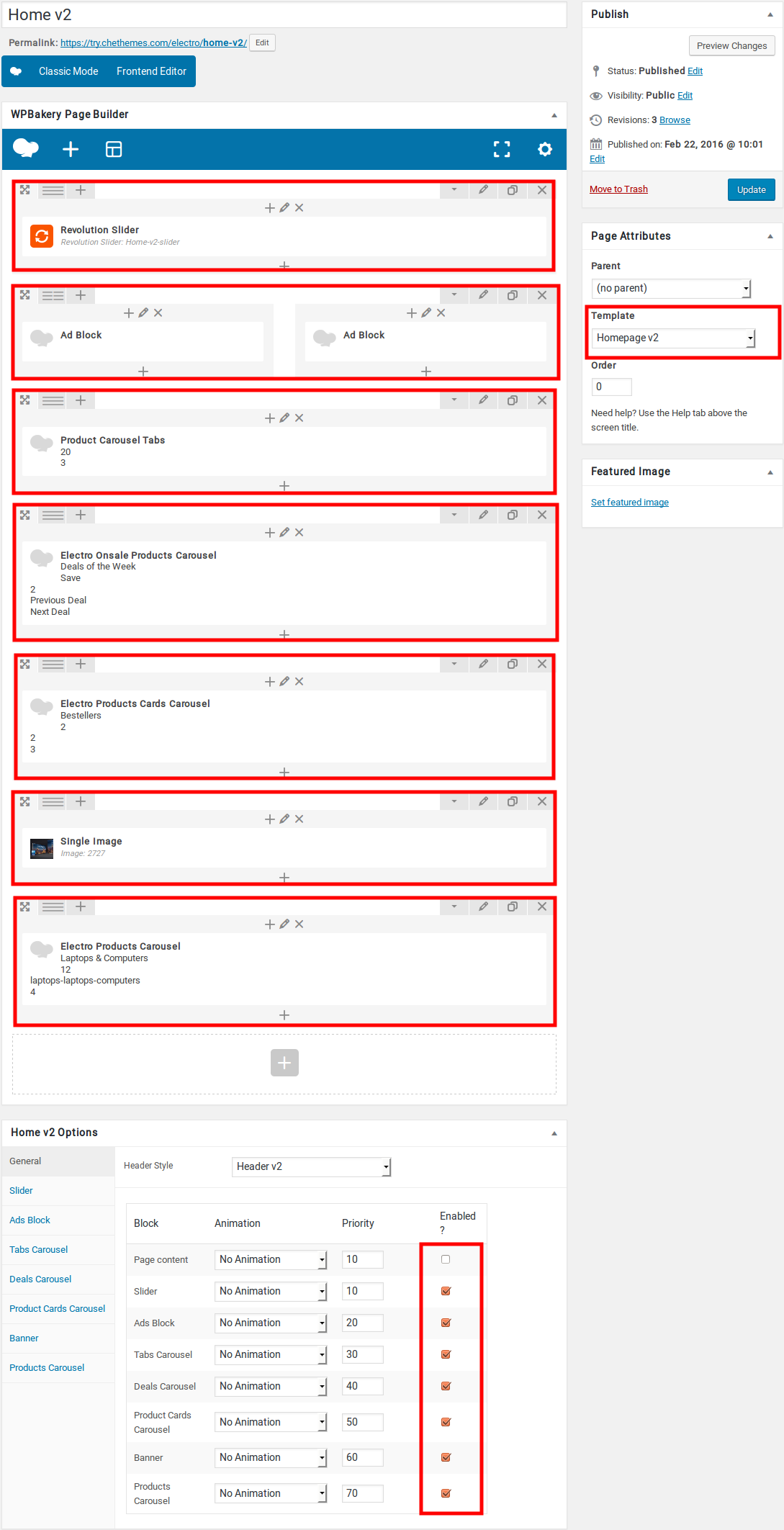Delete the Electro Onsale Products Carousel row
Viewport: 784px width, 1530px height.
tap(542, 515)
